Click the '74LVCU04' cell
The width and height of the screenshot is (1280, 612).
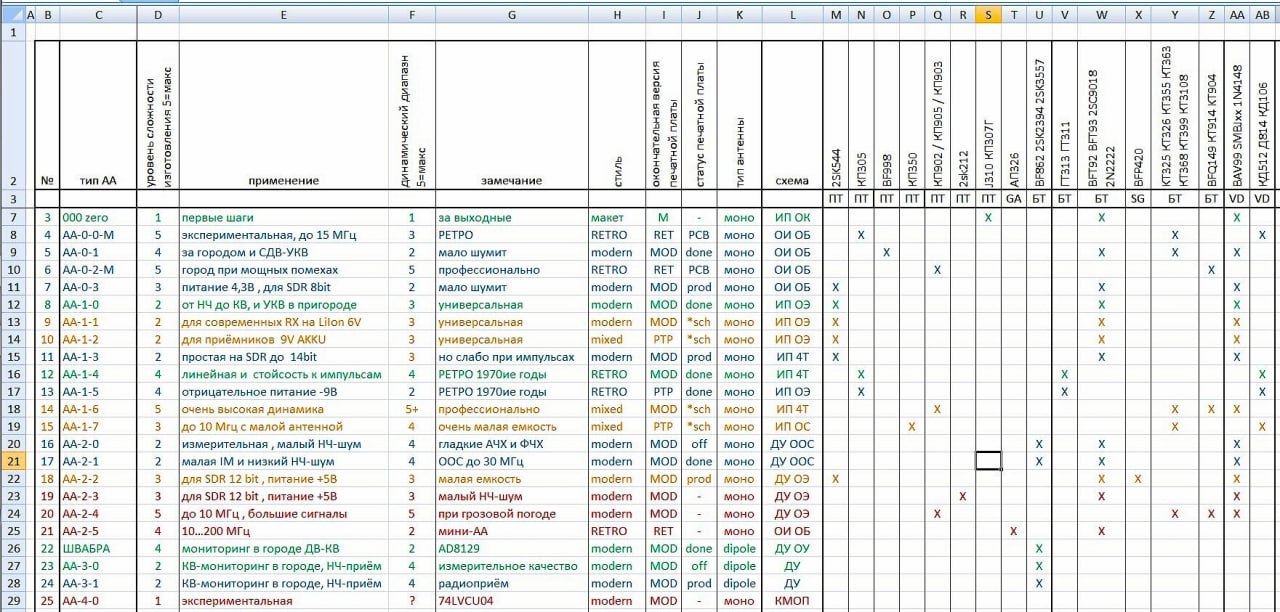click(x=510, y=601)
